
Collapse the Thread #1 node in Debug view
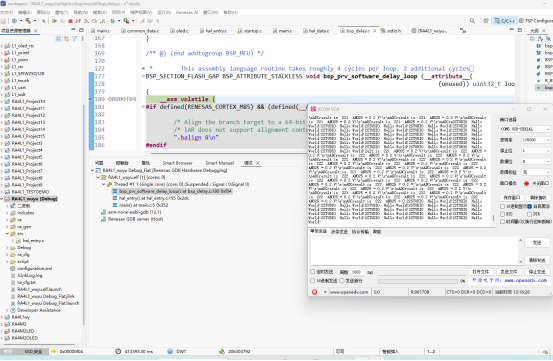104,184
